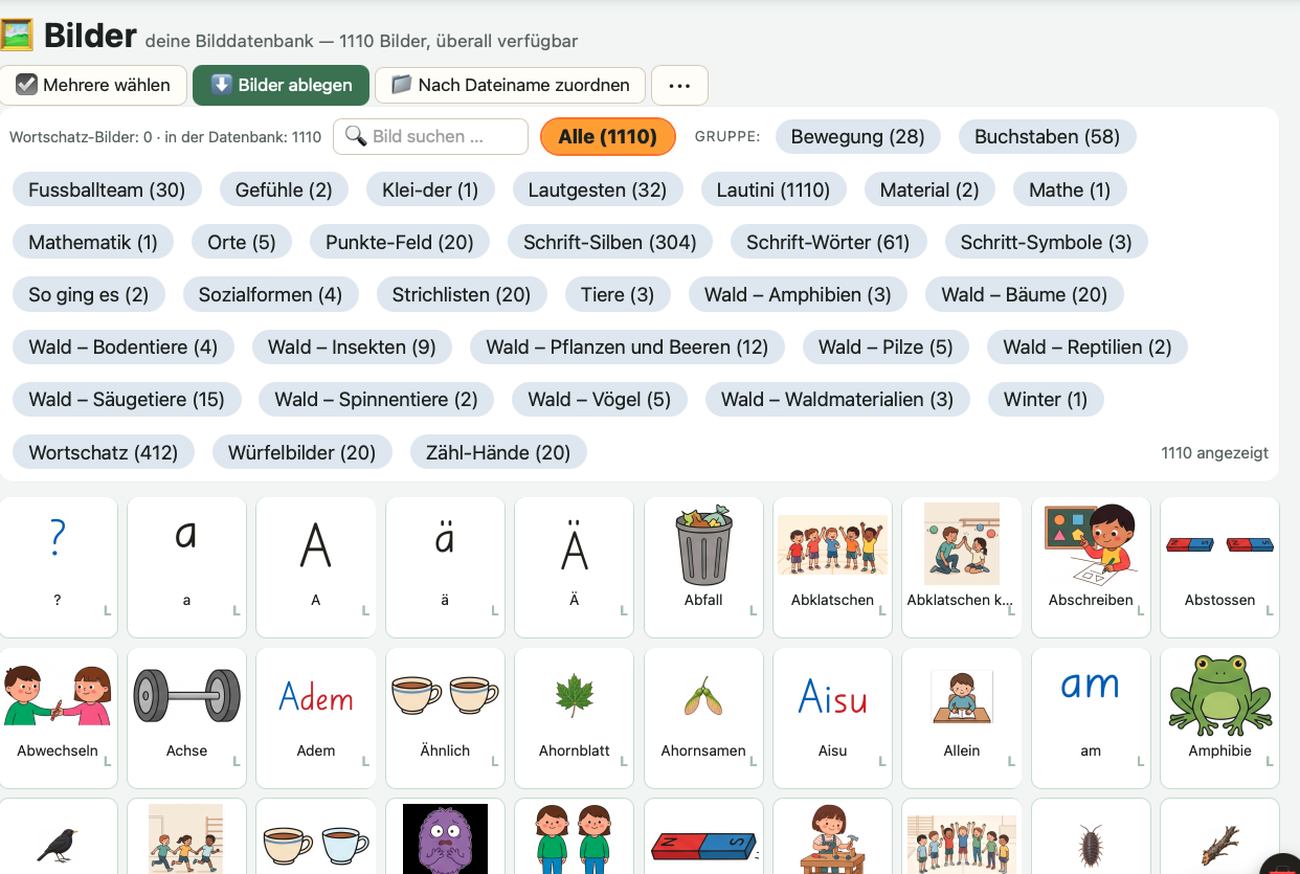Viewport: 1300px width, 874px height.
Task: Select the Aisu word card
Action: click(832, 718)
